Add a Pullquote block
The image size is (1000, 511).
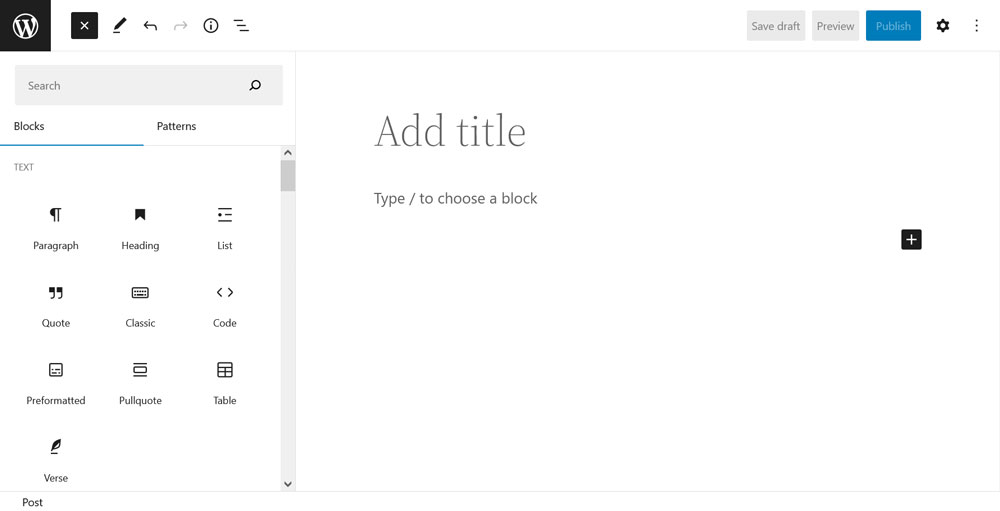coord(140,382)
